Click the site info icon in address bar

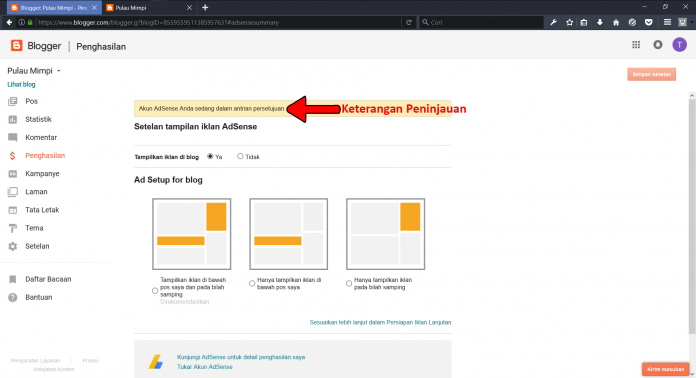[21, 22]
